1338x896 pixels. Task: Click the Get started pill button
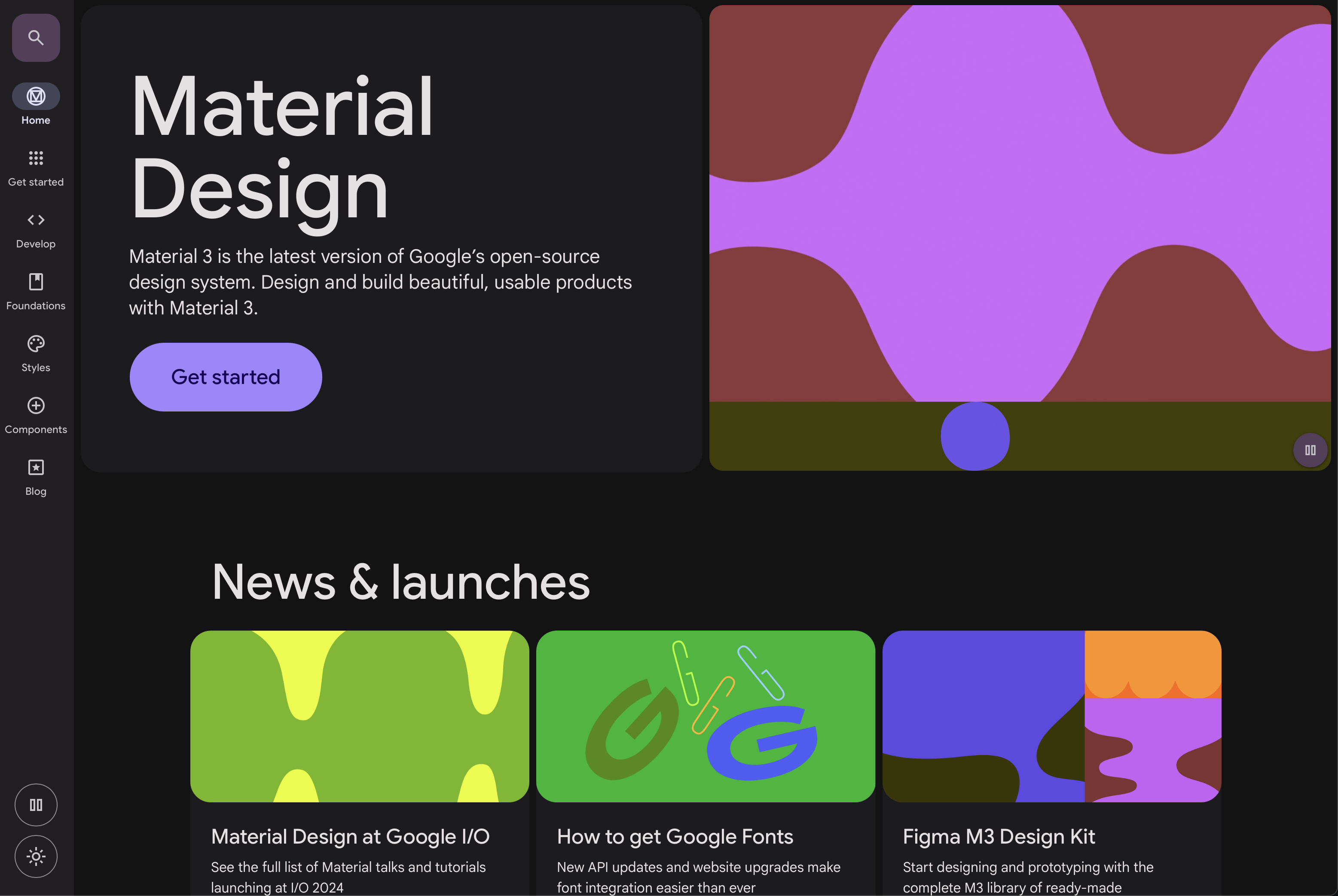pyautogui.click(x=226, y=377)
